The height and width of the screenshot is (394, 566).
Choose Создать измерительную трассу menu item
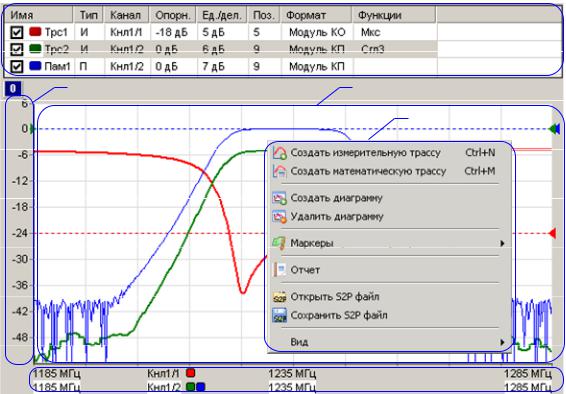[389, 153]
